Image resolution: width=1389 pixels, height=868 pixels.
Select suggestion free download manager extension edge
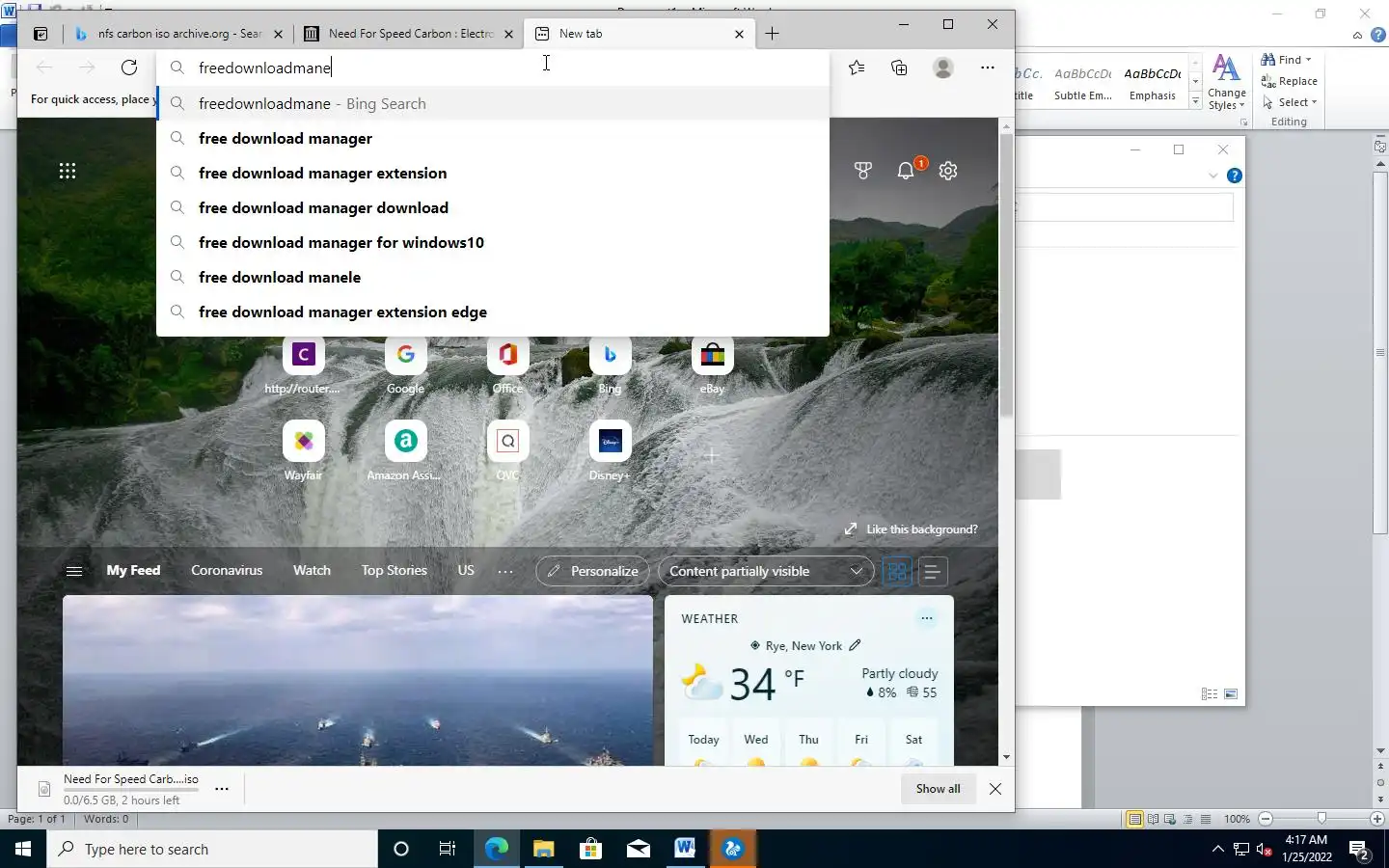point(493,312)
